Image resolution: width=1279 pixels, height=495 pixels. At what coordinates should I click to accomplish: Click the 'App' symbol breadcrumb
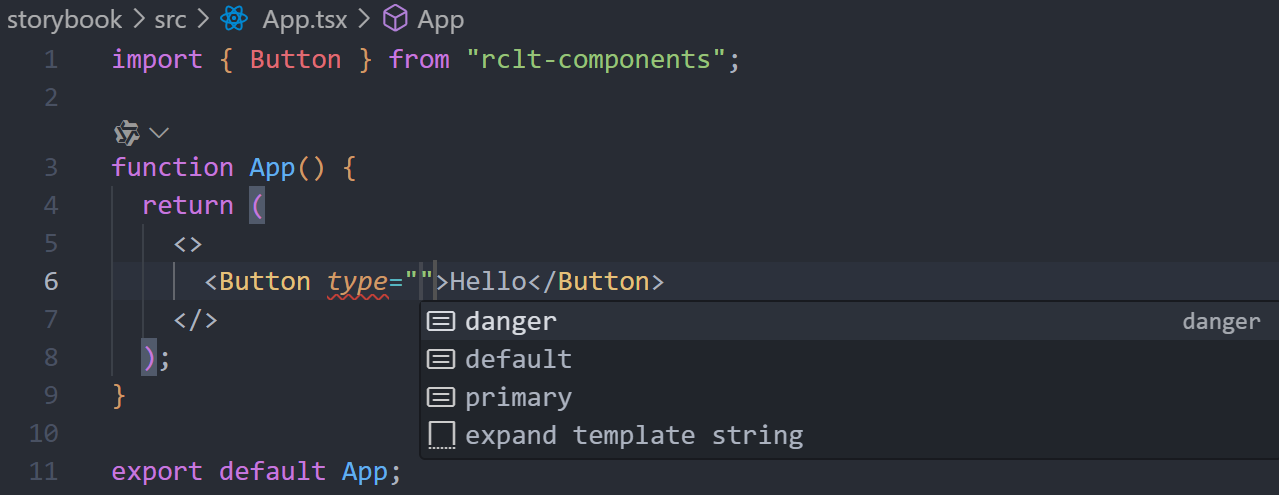point(441,19)
